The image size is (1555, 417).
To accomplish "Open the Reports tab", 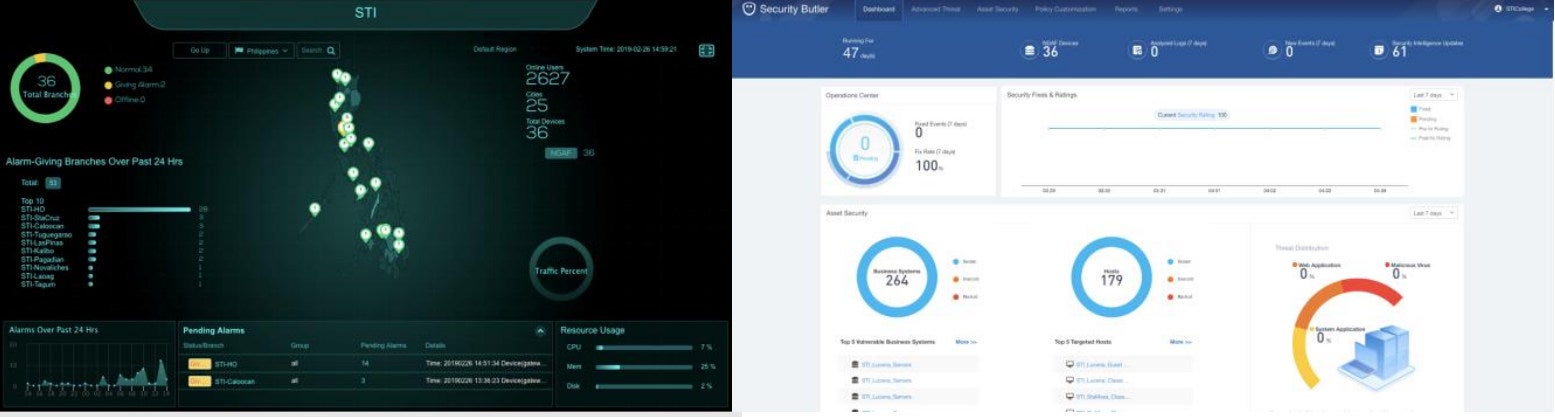I will (x=1125, y=9).
